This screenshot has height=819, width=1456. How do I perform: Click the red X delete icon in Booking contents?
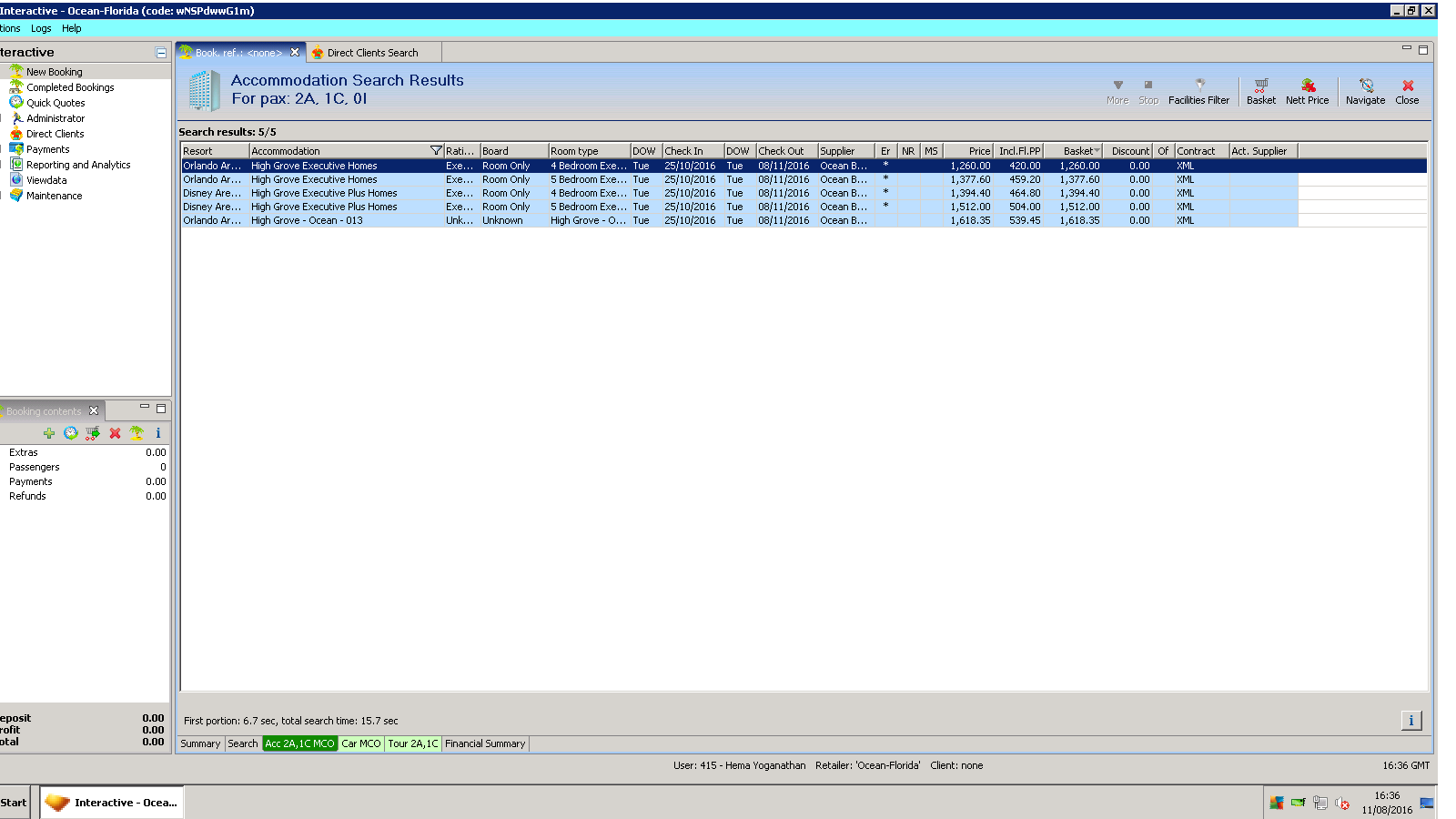pyautogui.click(x=115, y=433)
